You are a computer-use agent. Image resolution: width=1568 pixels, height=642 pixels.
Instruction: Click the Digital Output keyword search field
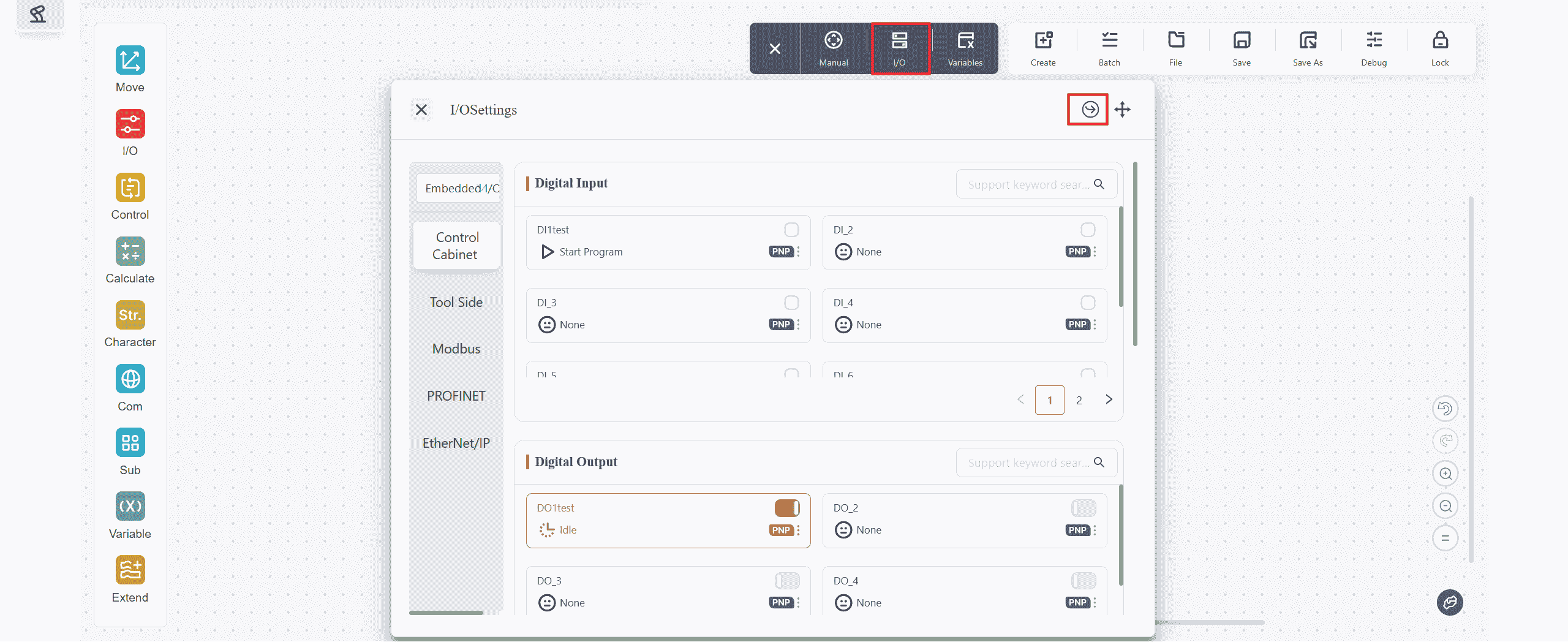tap(1028, 463)
